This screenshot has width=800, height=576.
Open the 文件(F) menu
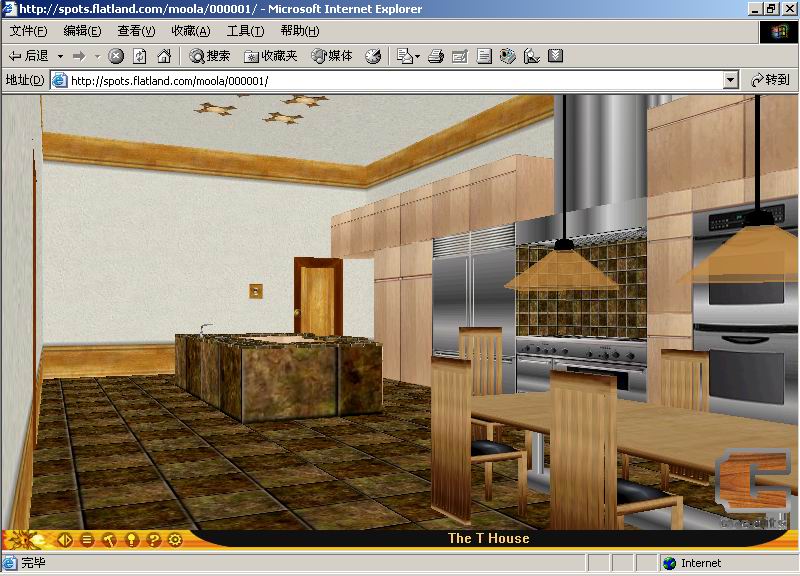pyautogui.click(x=28, y=31)
